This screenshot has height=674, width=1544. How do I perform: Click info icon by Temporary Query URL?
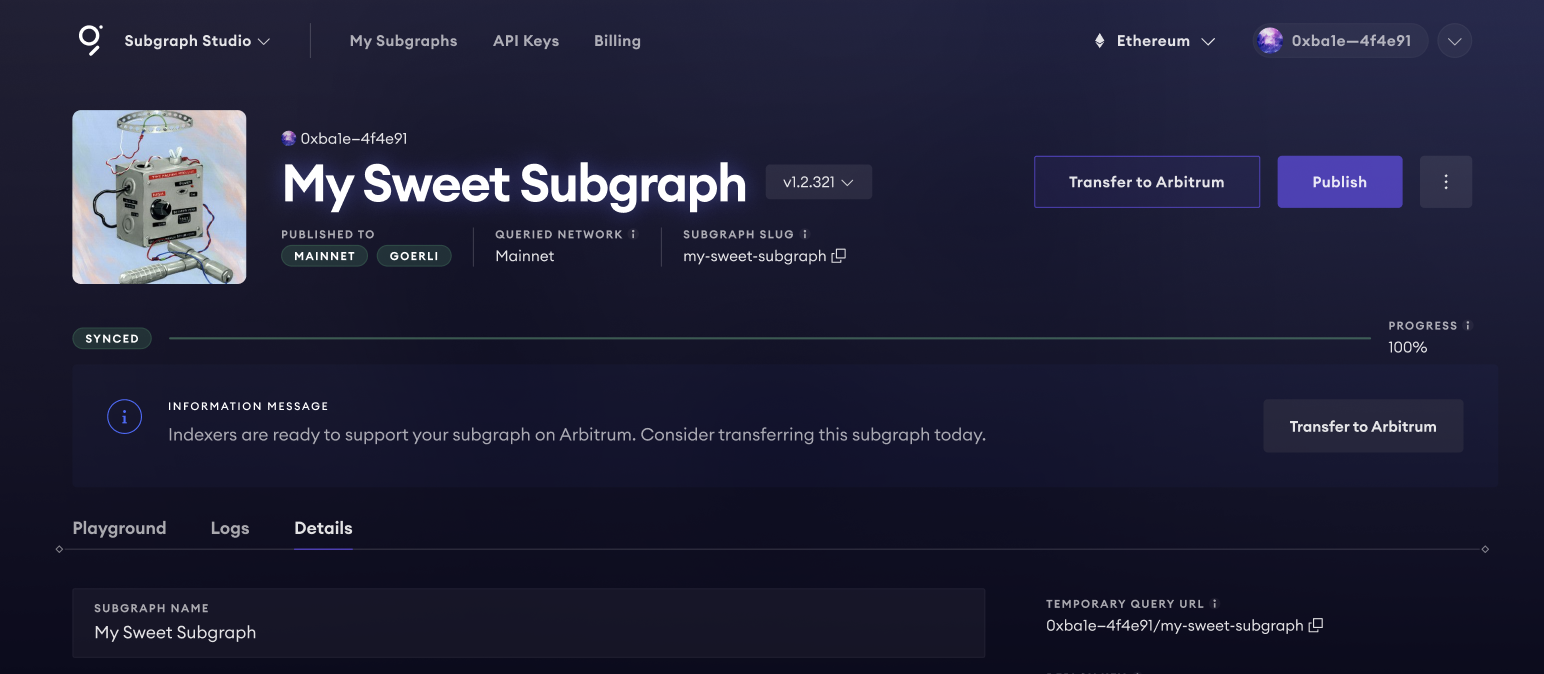[1215, 604]
